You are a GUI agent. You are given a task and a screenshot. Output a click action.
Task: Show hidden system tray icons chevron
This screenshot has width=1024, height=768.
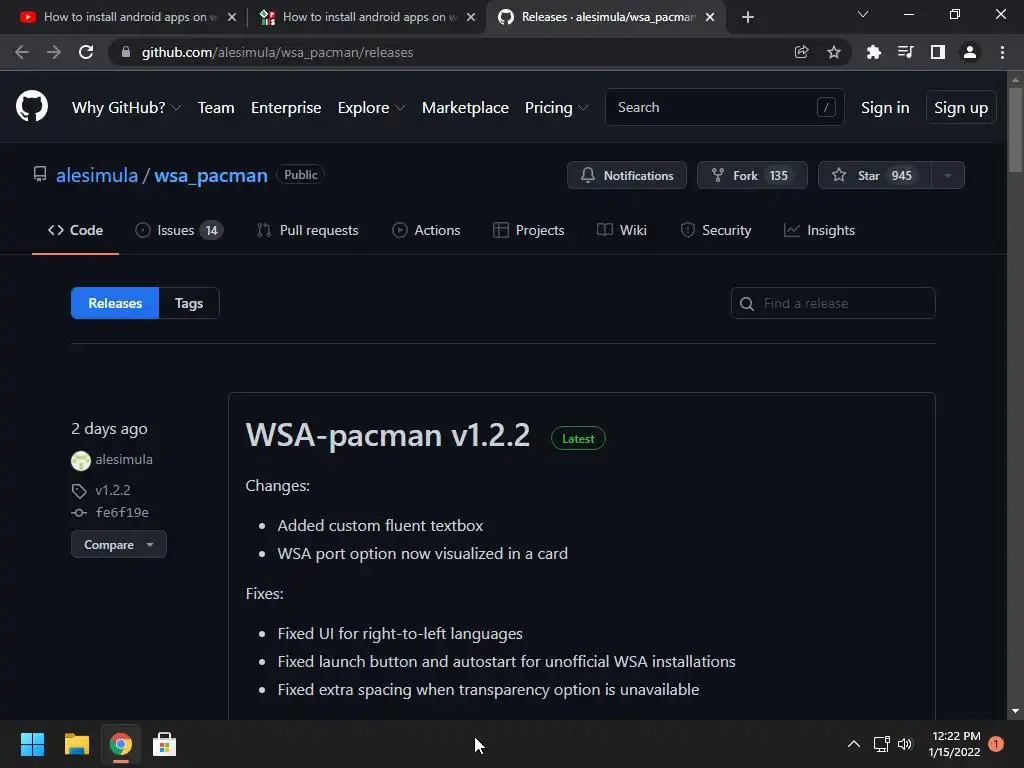coord(854,744)
